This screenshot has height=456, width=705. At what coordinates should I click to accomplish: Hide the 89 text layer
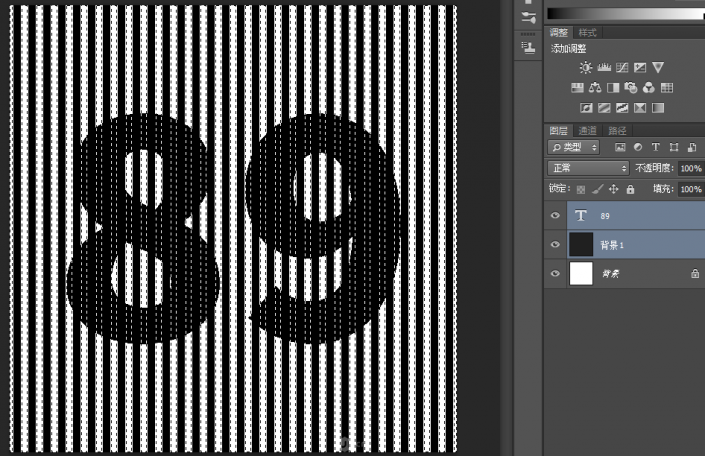[556, 215]
